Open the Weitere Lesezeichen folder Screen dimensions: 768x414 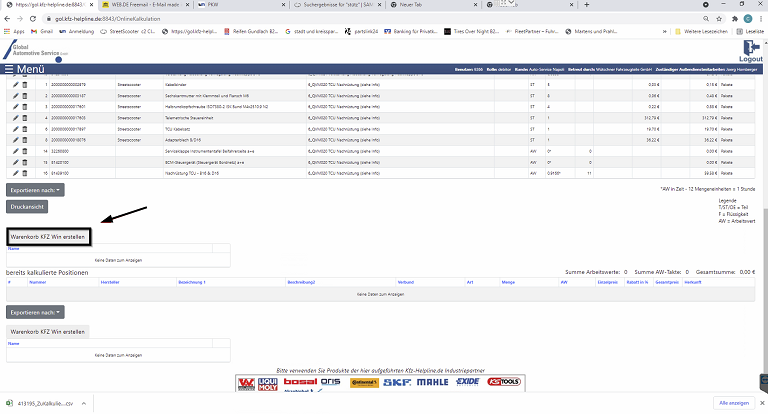tap(701, 31)
